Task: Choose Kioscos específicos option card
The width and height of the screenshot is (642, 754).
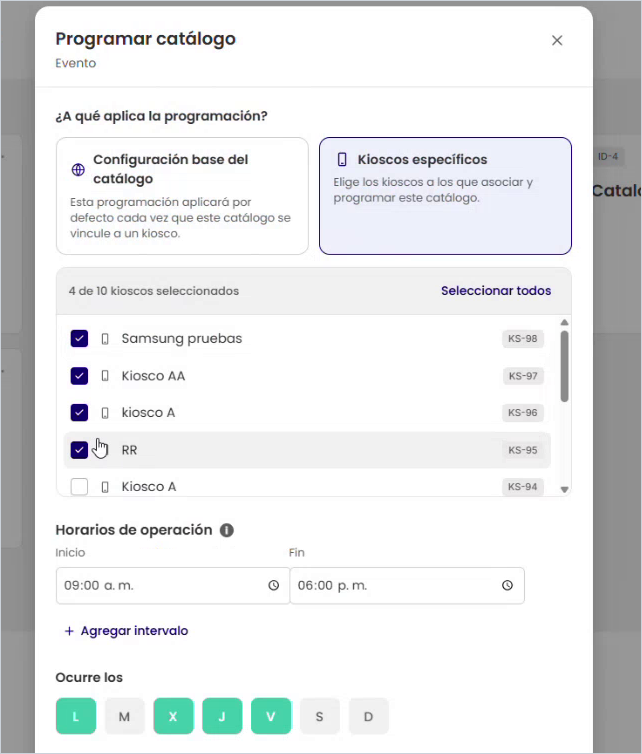Action: (445, 196)
